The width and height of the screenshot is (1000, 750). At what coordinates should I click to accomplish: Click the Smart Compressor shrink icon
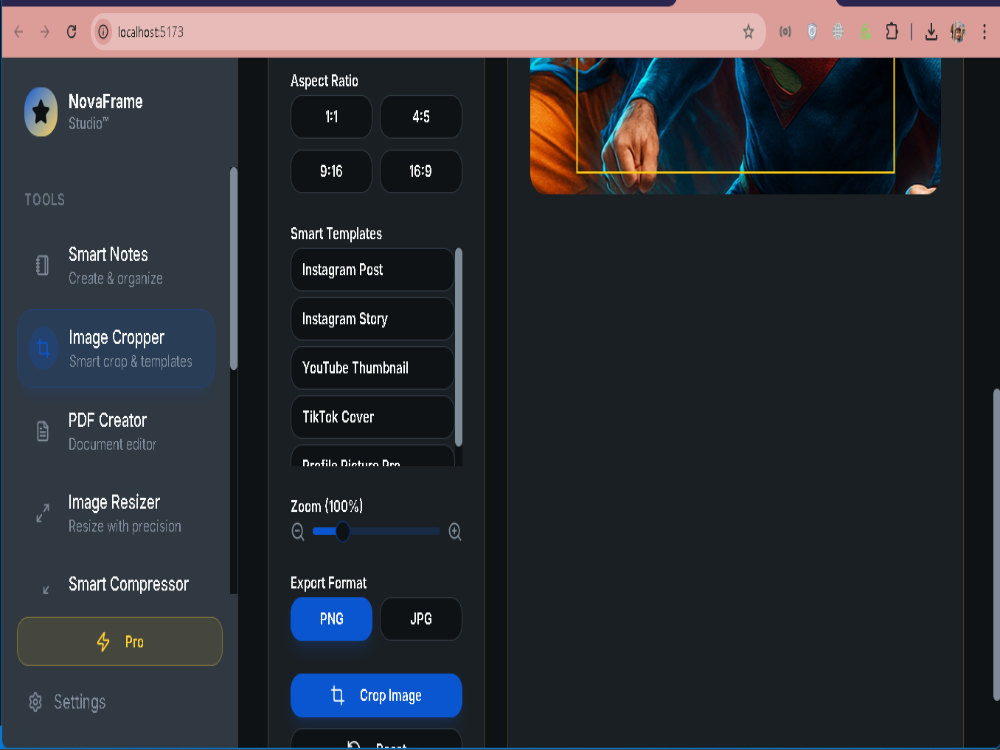45,590
